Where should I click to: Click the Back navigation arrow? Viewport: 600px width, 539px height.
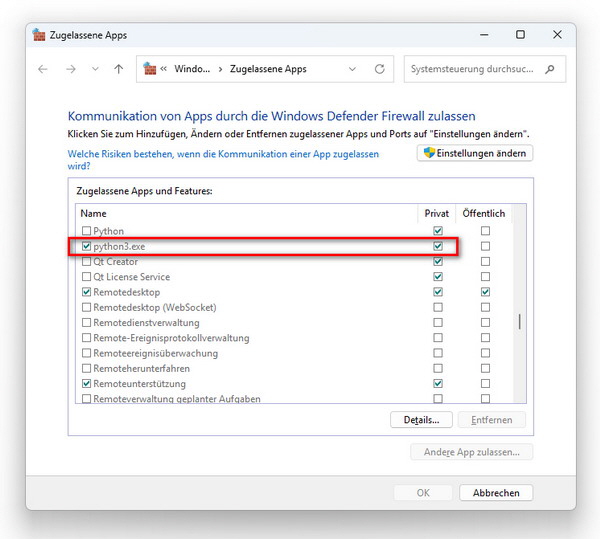[43, 69]
